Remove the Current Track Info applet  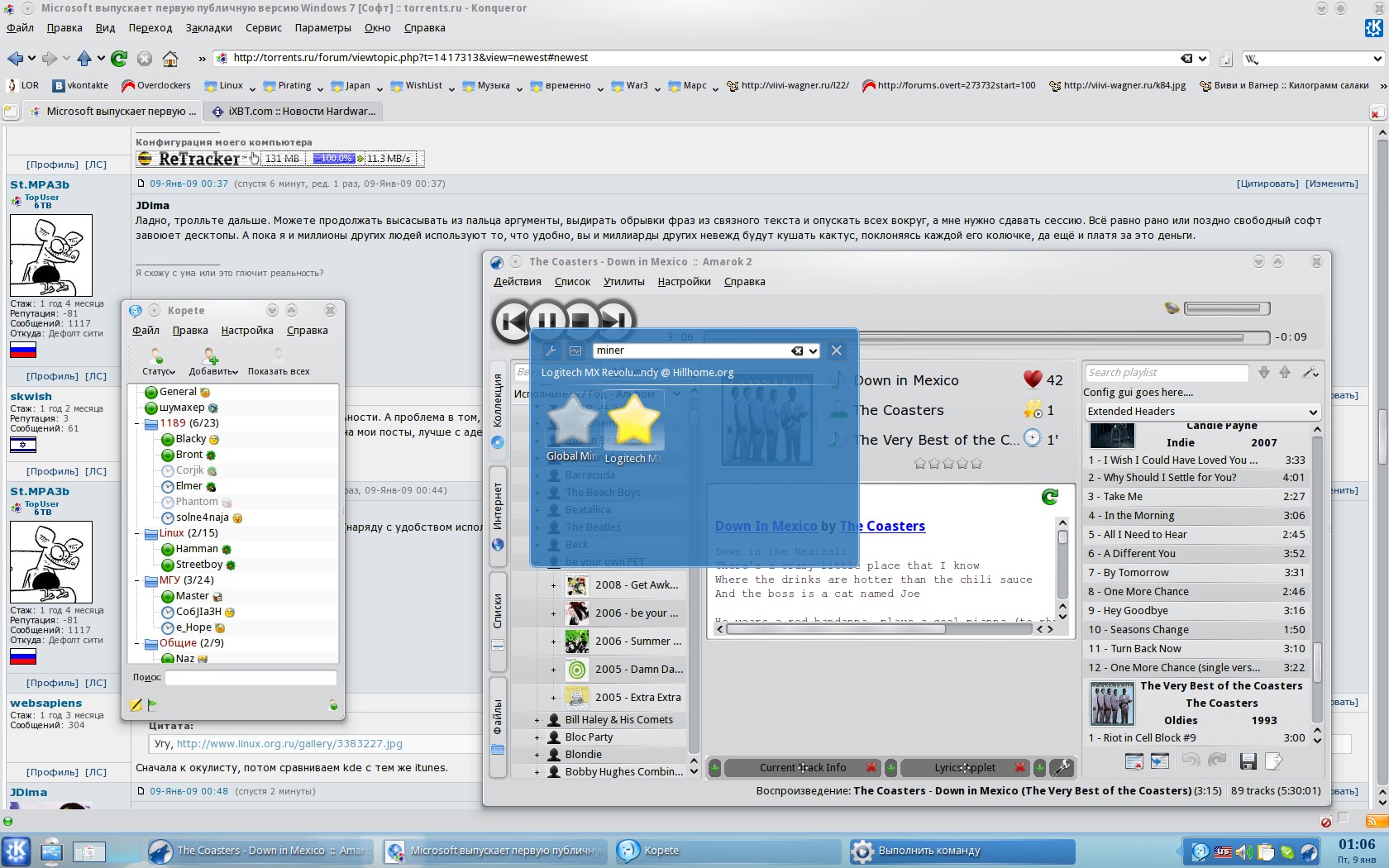(871, 768)
